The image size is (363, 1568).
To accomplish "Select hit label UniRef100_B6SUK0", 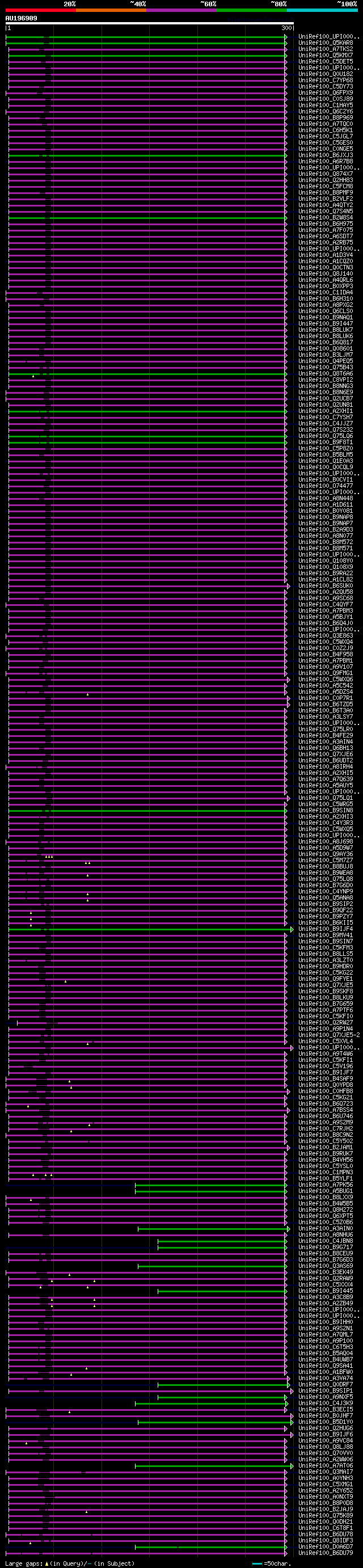I will point(326,585).
